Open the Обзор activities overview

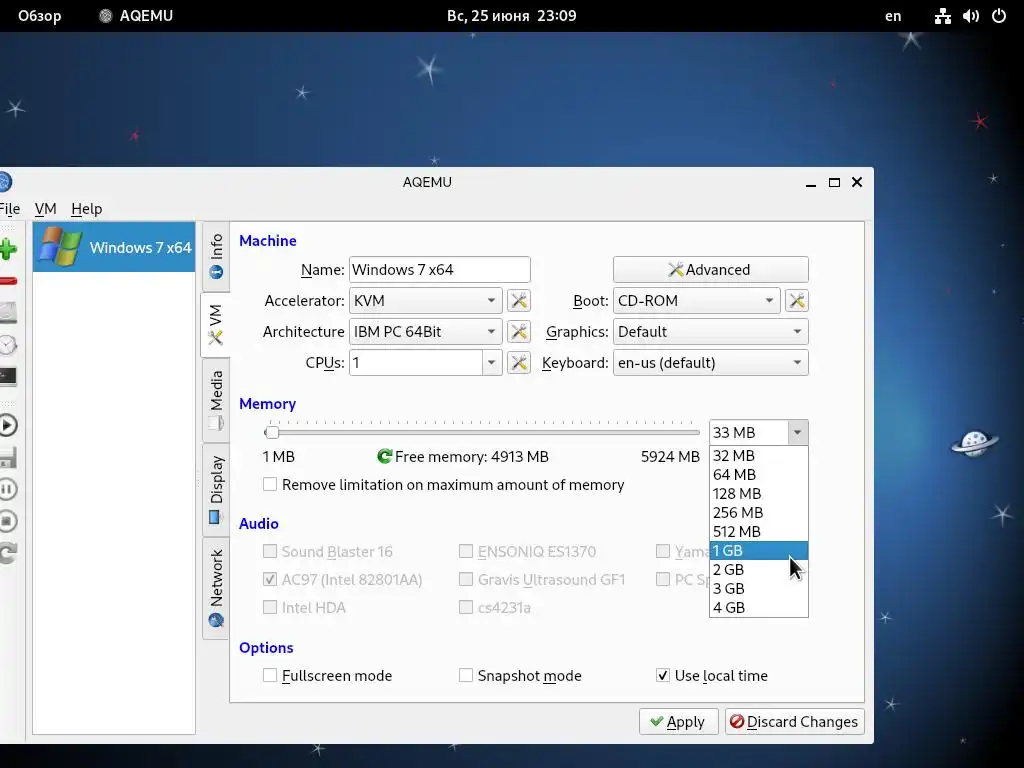40,16
